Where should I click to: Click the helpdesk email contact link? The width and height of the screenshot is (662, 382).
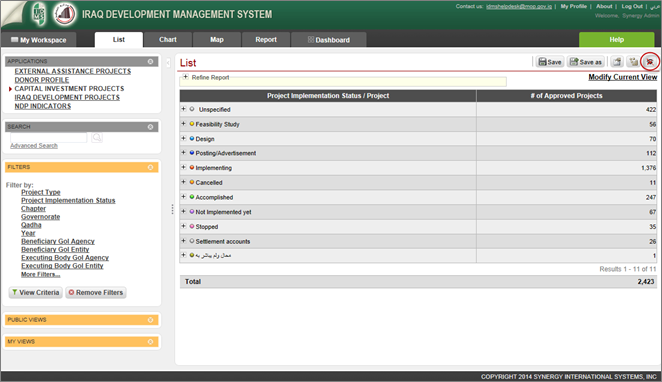pyautogui.click(x=519, y=6)
